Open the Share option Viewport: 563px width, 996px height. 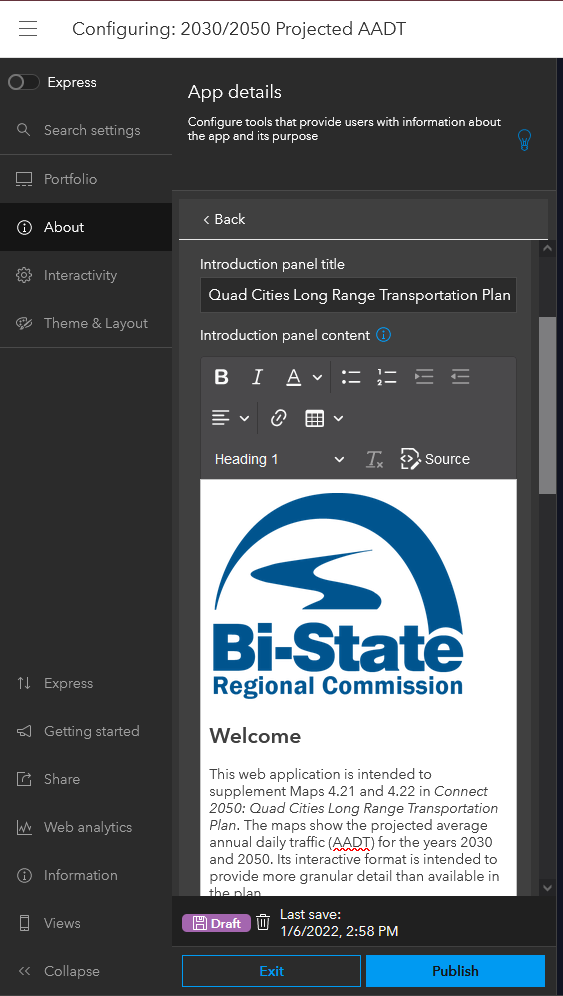pyautogui.click(x=86, y=779)
